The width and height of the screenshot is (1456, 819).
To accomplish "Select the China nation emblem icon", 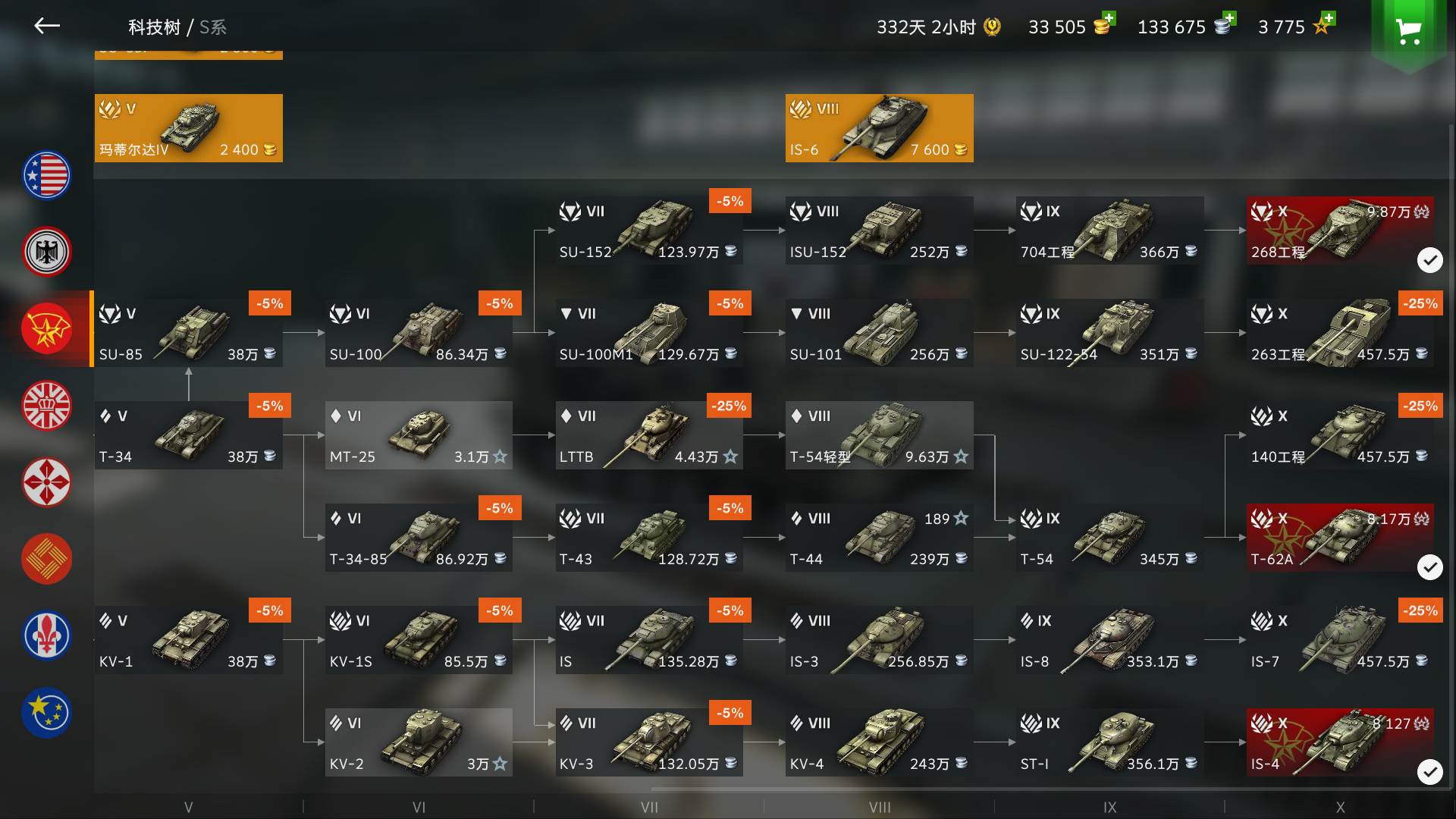I will [47, 559].
